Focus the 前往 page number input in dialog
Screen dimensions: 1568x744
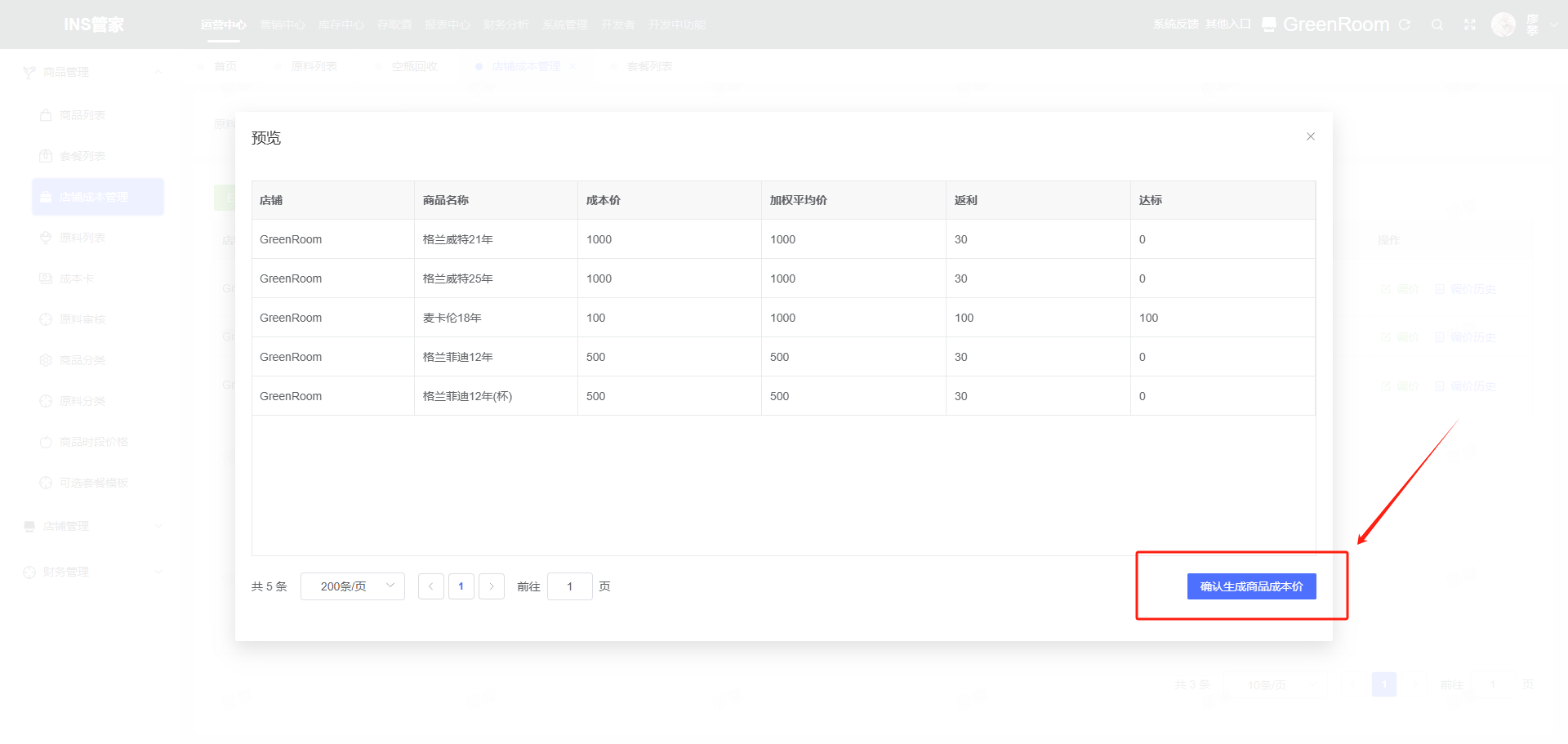570,586
